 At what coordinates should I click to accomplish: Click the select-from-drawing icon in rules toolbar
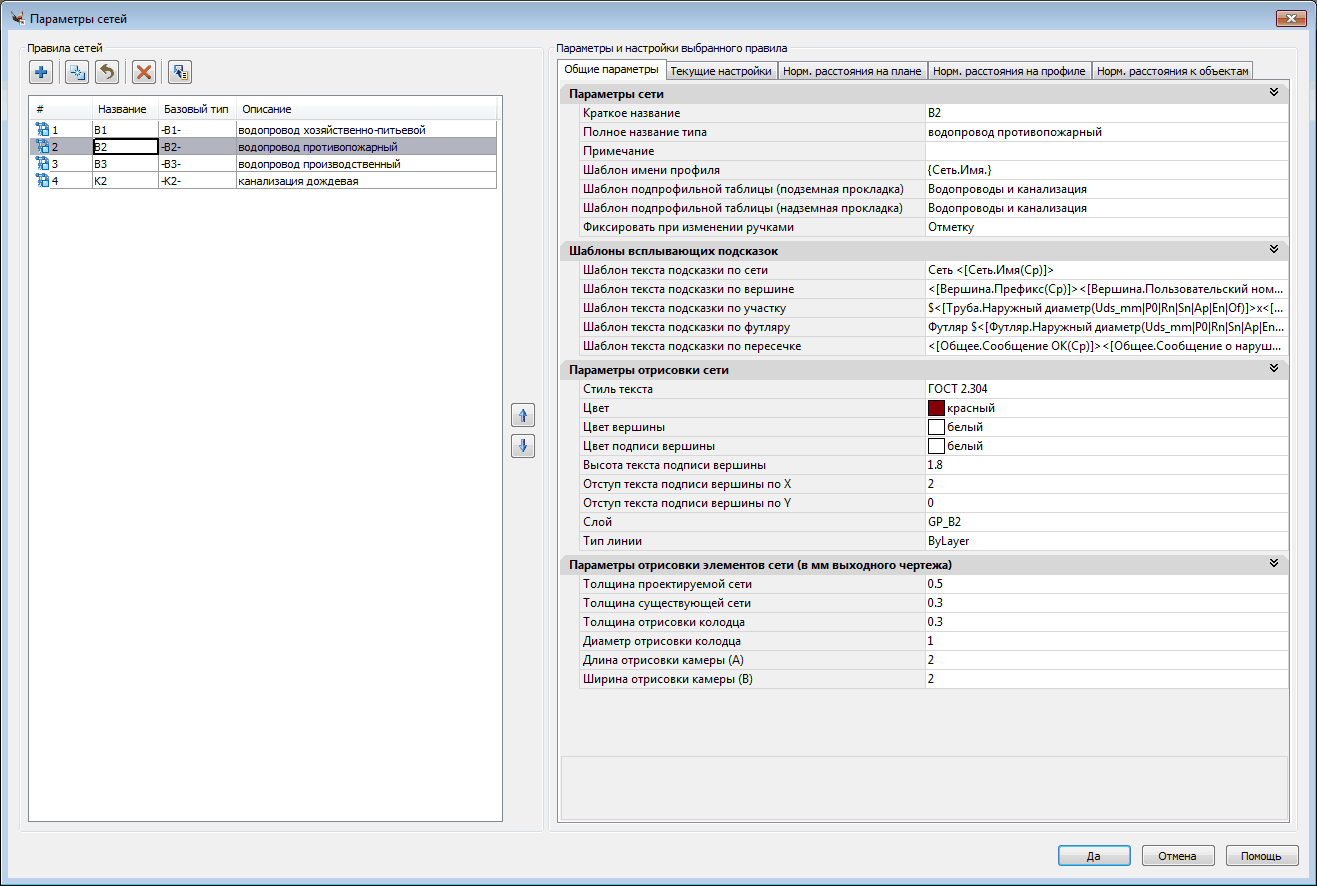tap(180, 72)
